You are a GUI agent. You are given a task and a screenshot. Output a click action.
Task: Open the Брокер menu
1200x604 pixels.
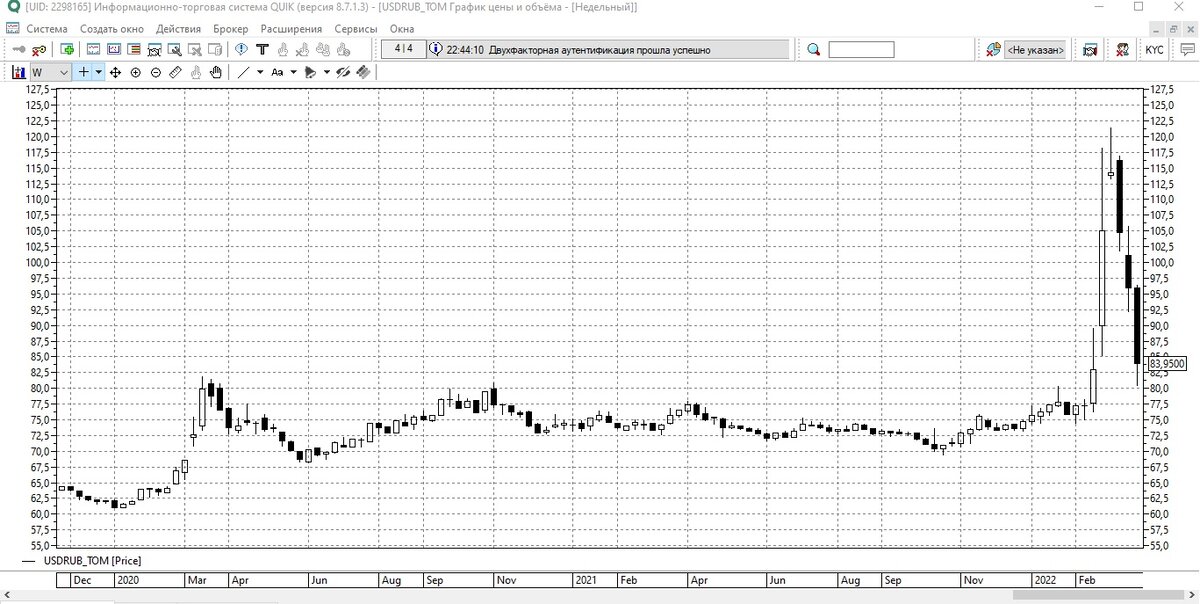(231, 30)
